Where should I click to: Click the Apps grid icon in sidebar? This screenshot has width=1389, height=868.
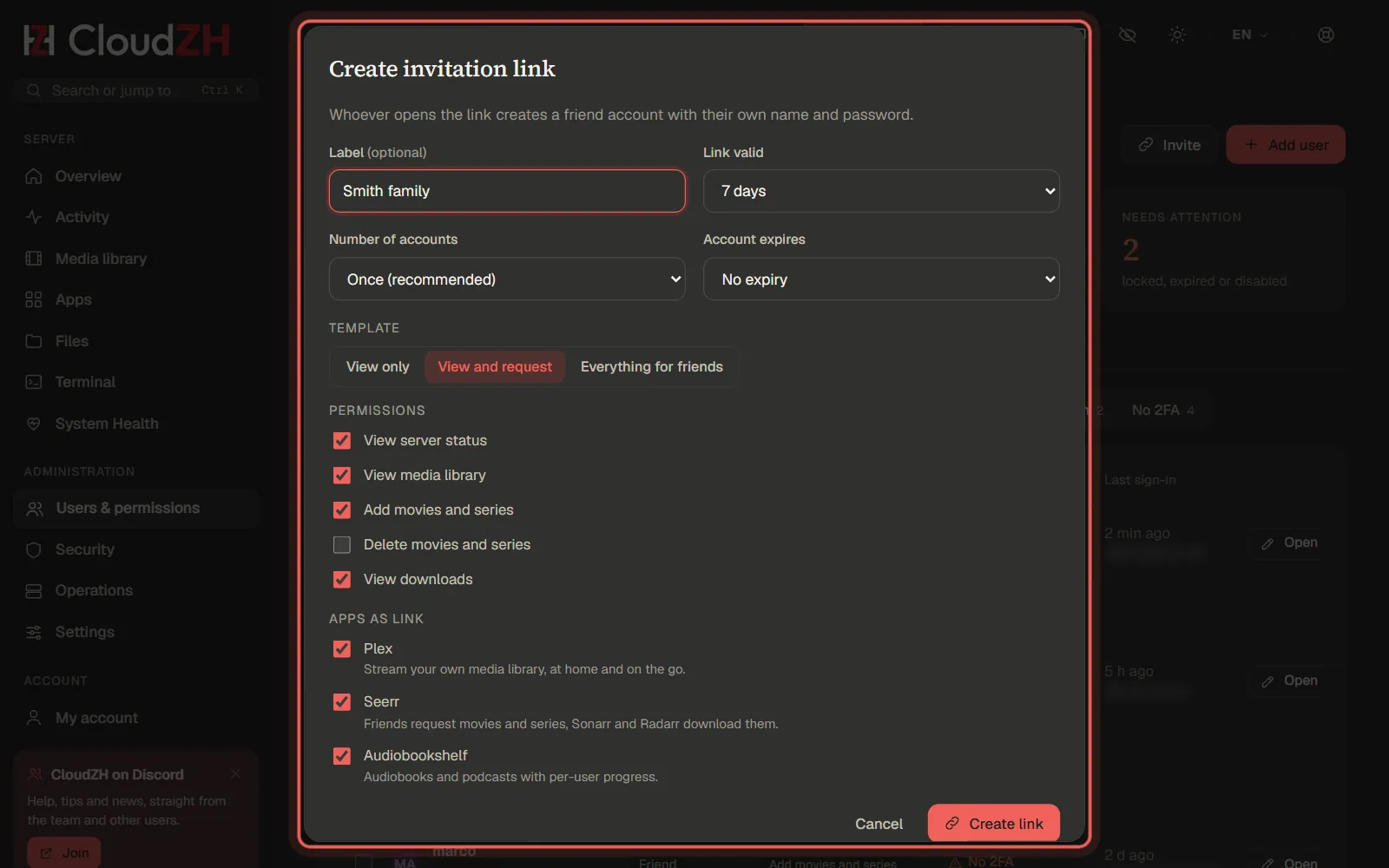coord(34,299)
